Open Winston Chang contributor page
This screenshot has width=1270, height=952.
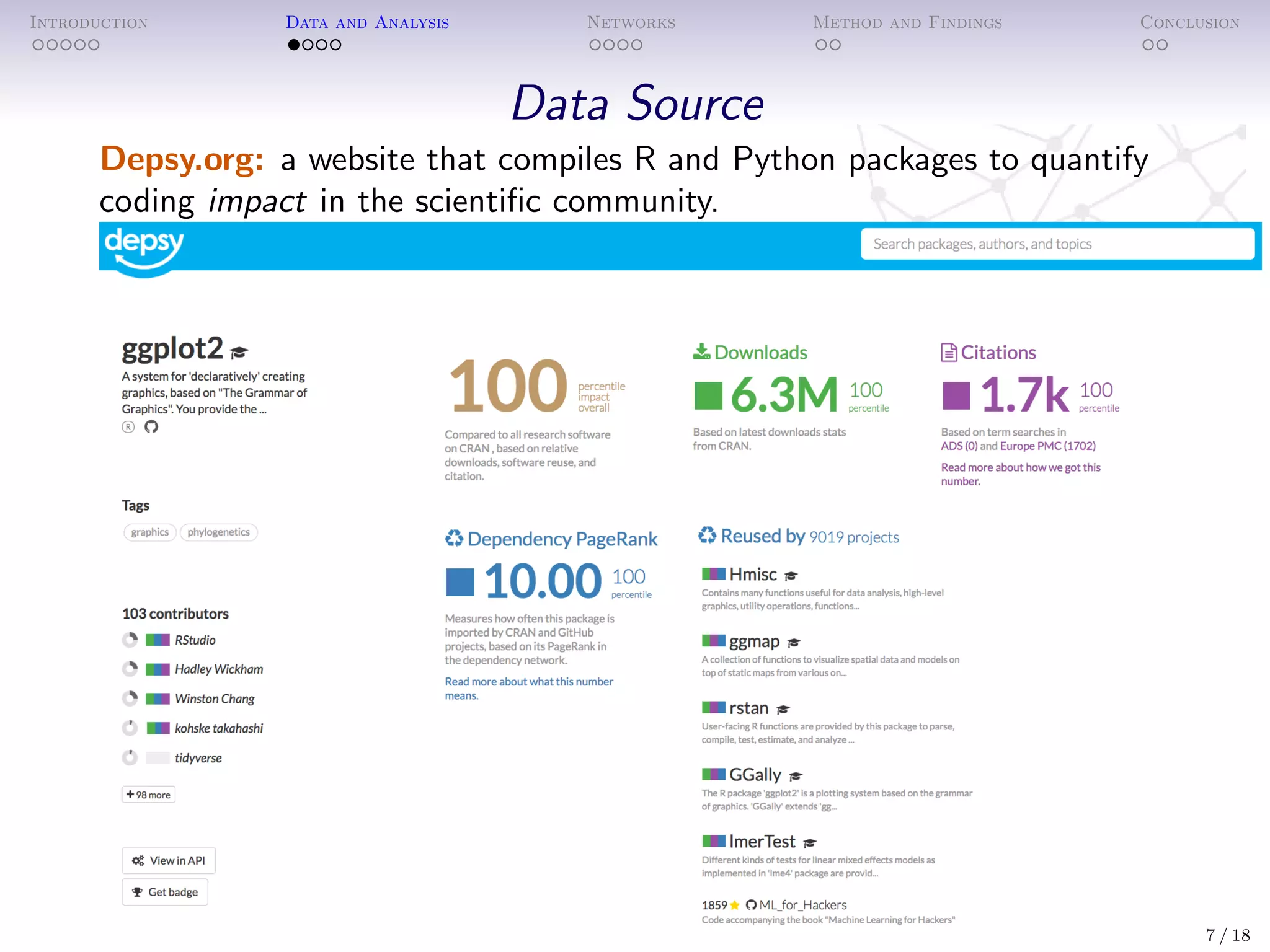(x=215, y=699)
